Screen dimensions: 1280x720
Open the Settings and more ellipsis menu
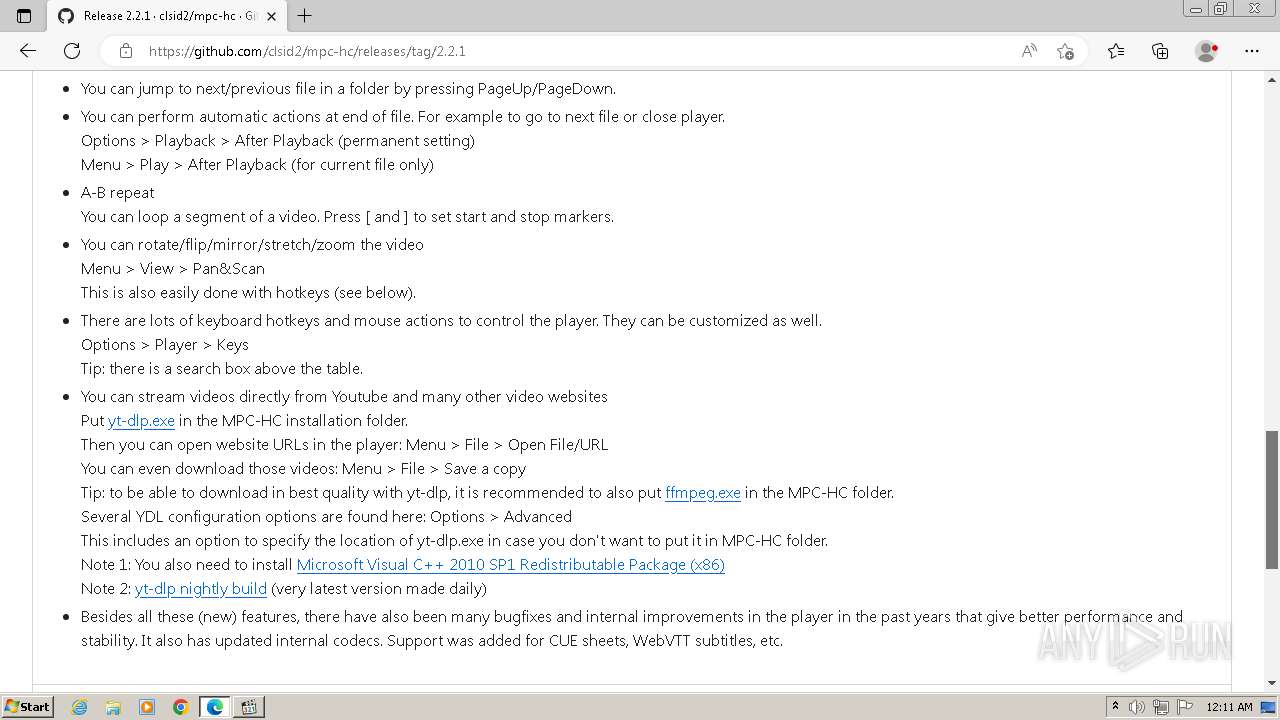[x=1252, y=51]
